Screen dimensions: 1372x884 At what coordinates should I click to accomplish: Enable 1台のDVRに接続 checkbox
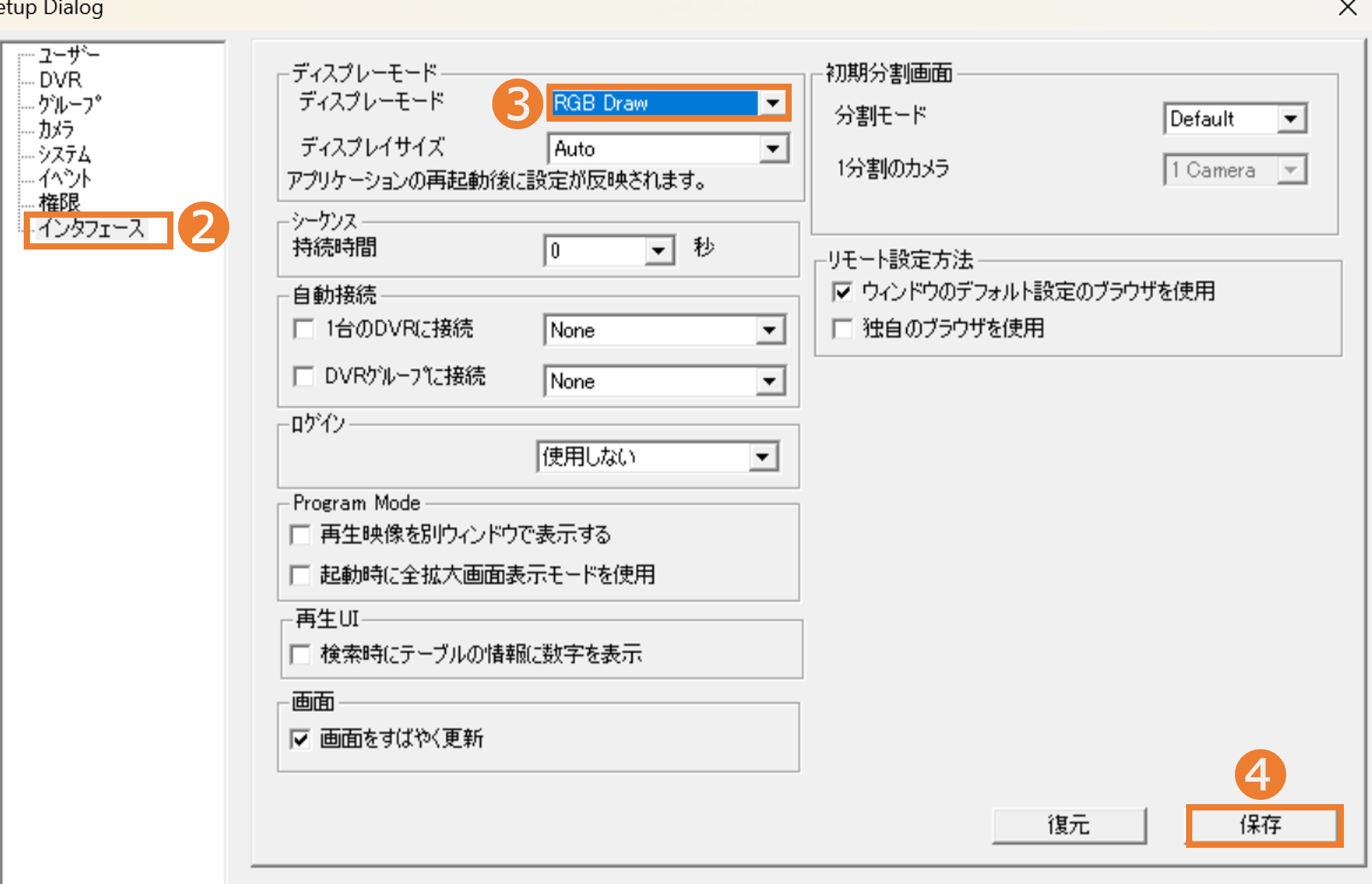point(304,329)
